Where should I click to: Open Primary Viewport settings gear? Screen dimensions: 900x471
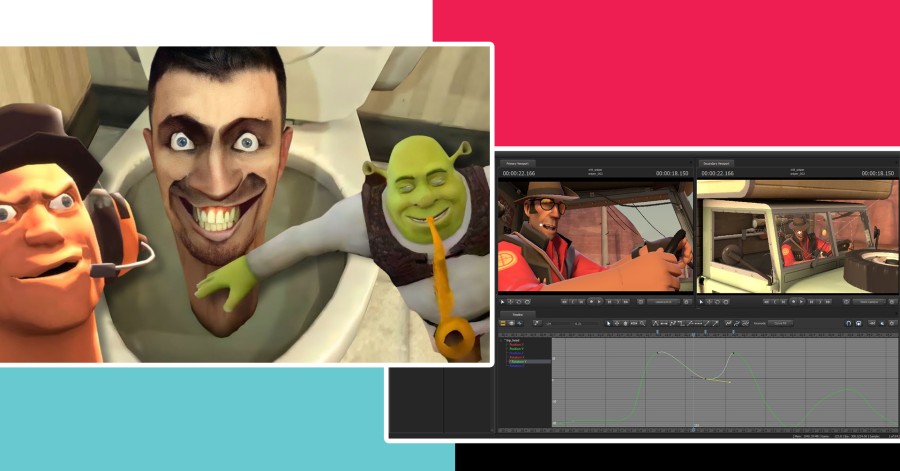pos(686,302)
